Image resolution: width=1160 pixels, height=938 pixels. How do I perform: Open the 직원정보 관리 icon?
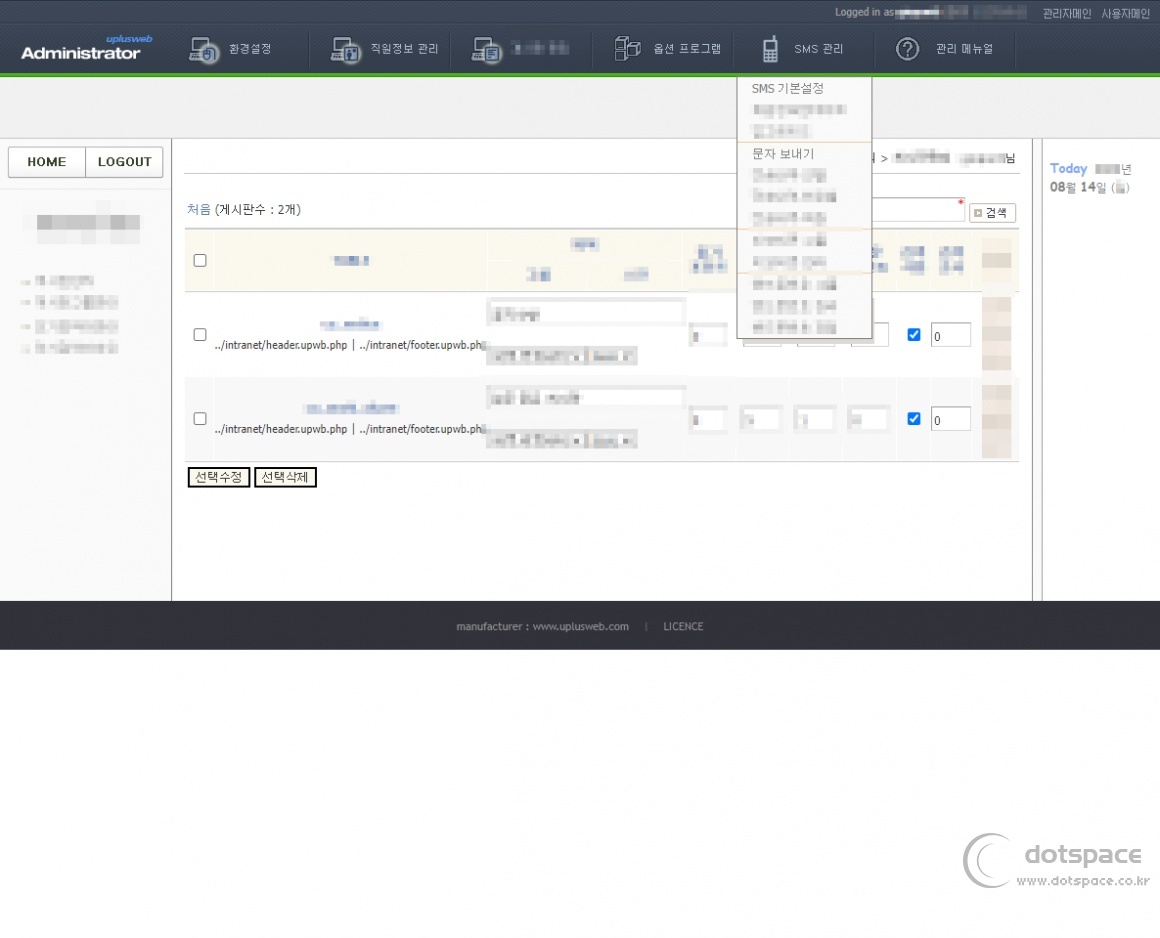click(346, 49)
